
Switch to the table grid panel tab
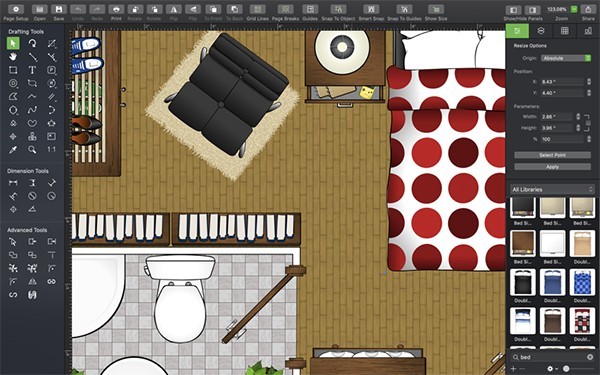pyautogui.click(x=564, y=31)
